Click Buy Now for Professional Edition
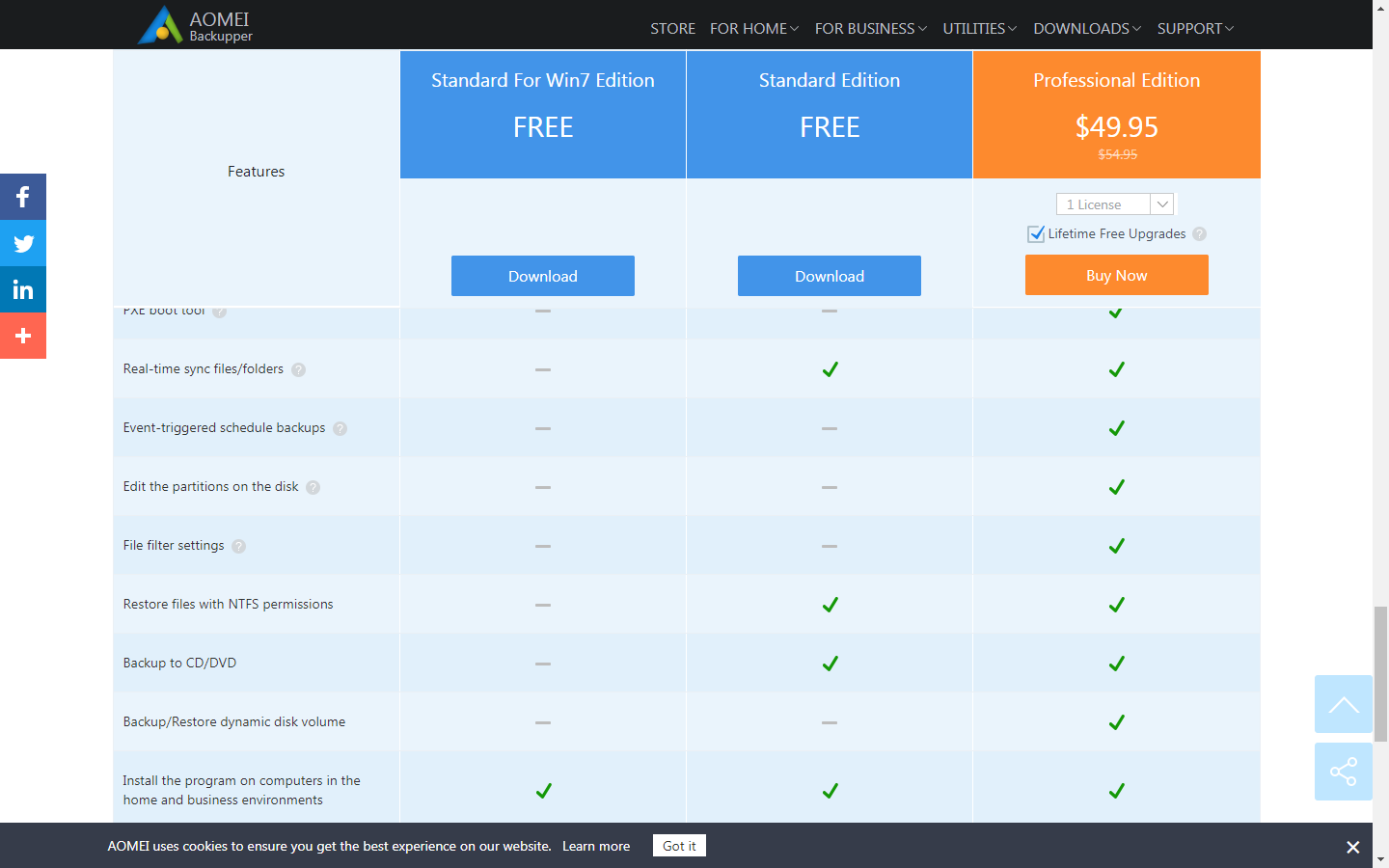Screen dimensions: 1389x868 tap(1117, 275)
